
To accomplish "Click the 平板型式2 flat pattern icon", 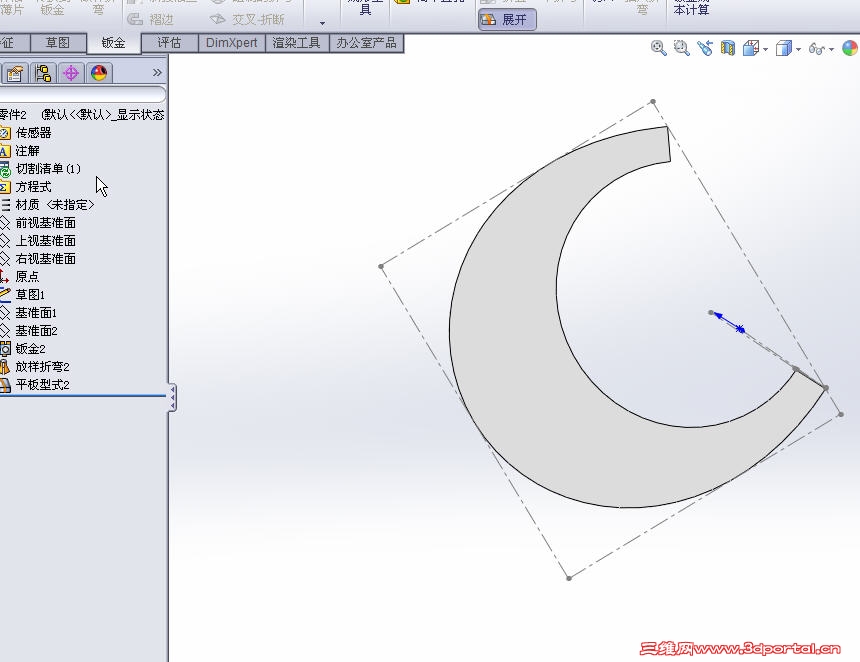I will coord(5,384).
